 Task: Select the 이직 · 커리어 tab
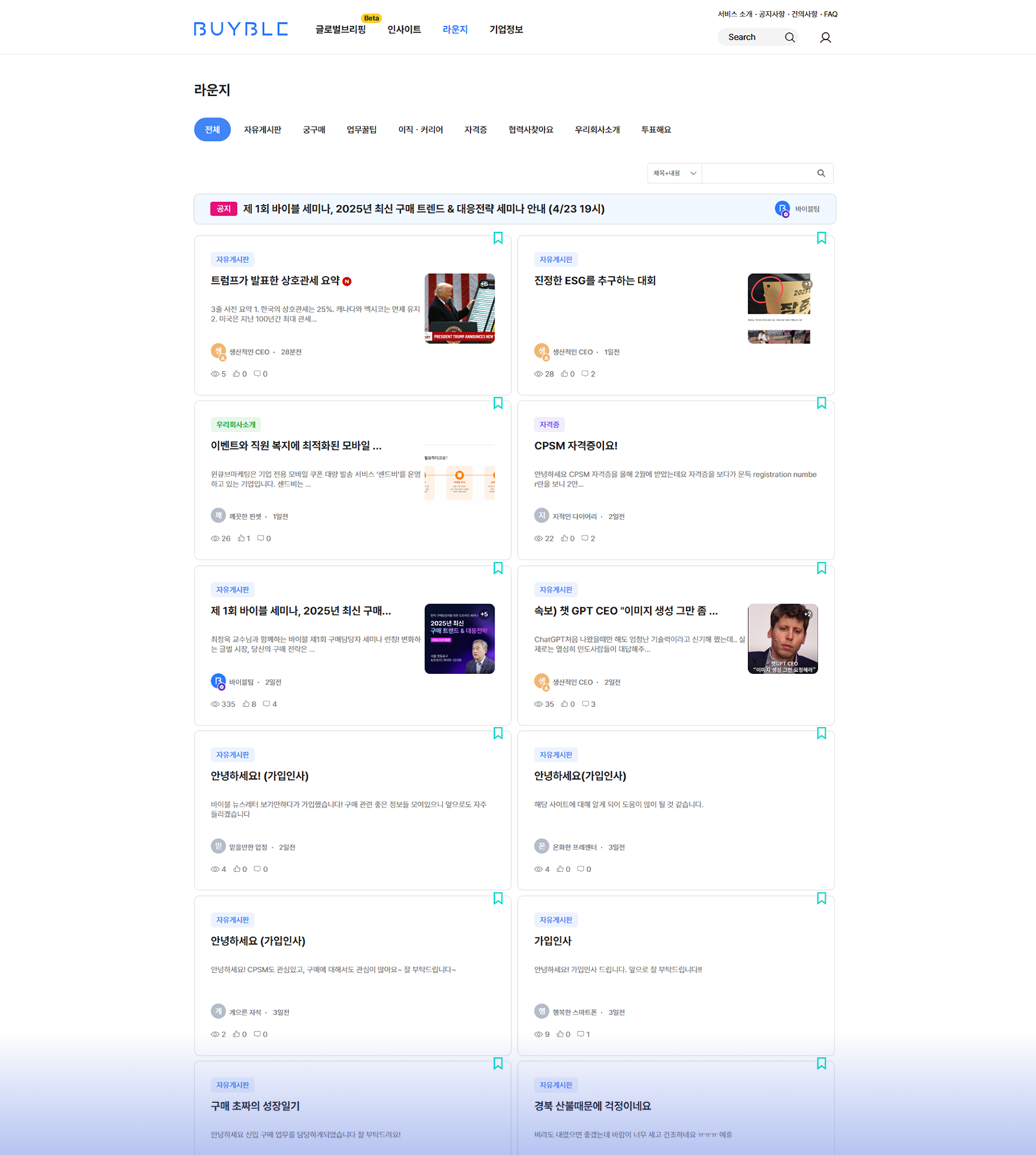(x=421, y=129)
